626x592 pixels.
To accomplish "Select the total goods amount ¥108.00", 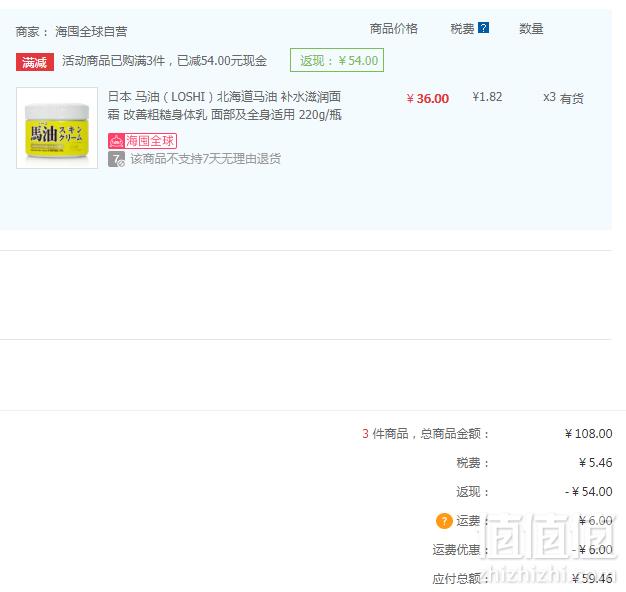I will click(588, 434).
